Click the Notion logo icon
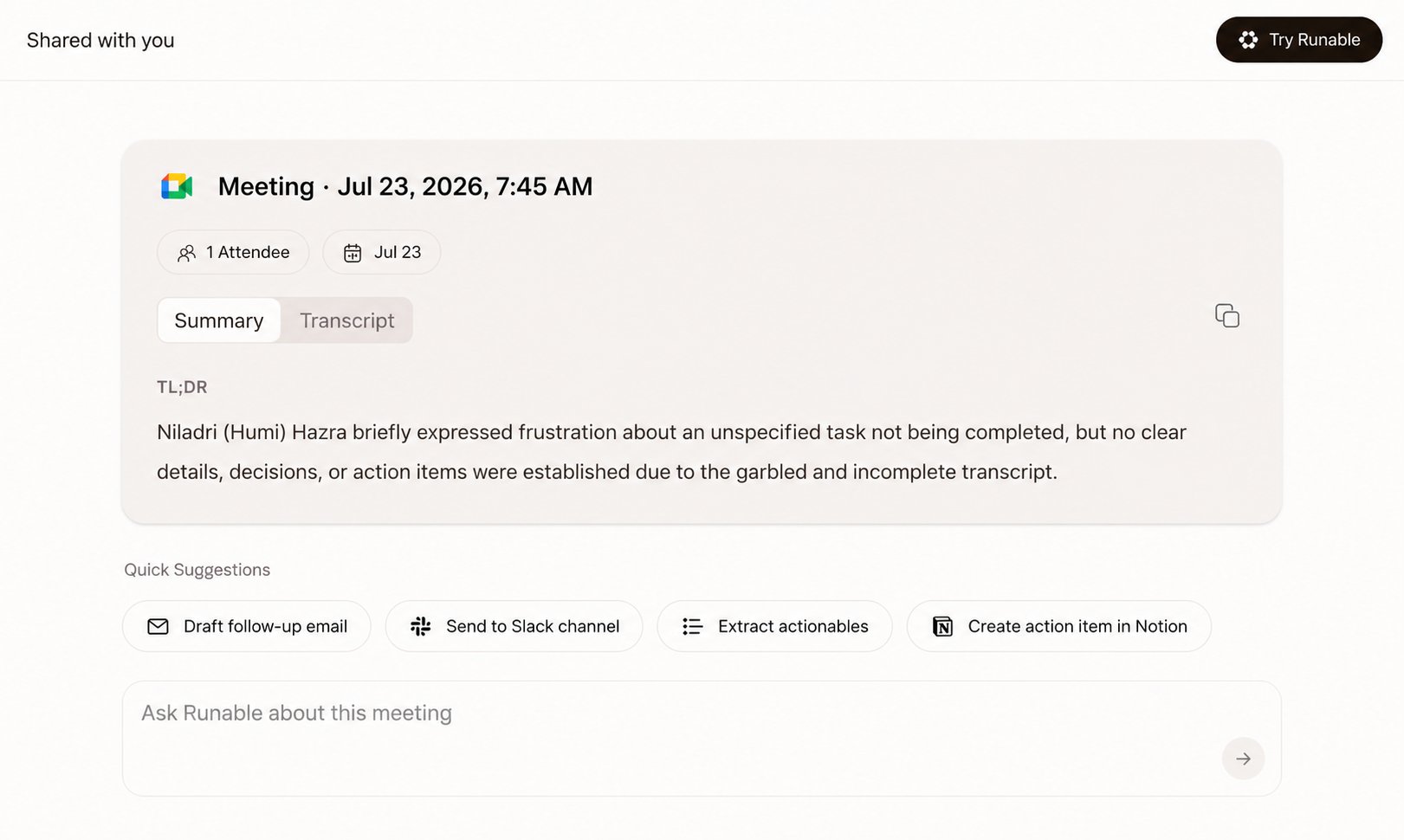The width and height of the screenshot is (1404, 840). pyautogui.click(x=942, y=626)
